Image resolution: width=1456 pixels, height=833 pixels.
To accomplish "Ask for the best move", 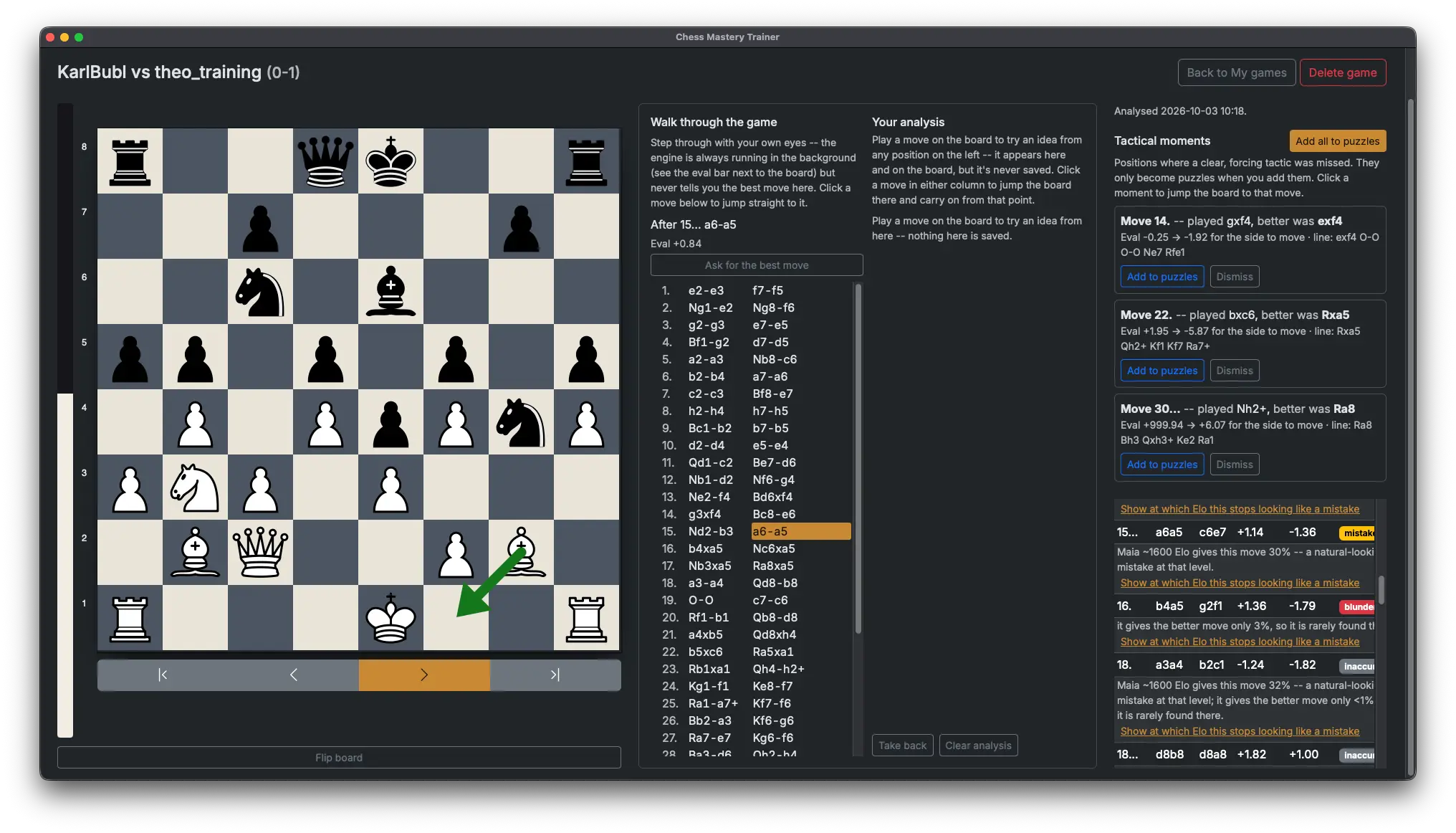I will click(x=756, y=265).
